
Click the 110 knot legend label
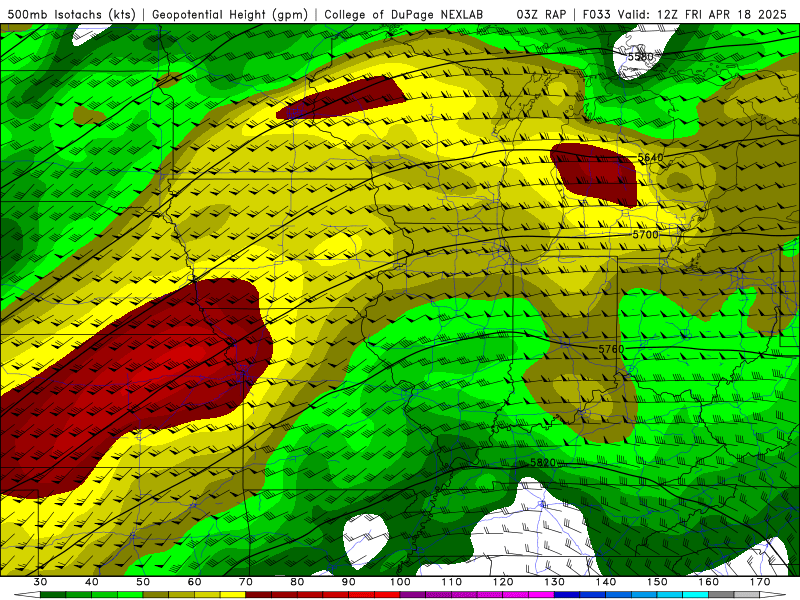(452, 582)
